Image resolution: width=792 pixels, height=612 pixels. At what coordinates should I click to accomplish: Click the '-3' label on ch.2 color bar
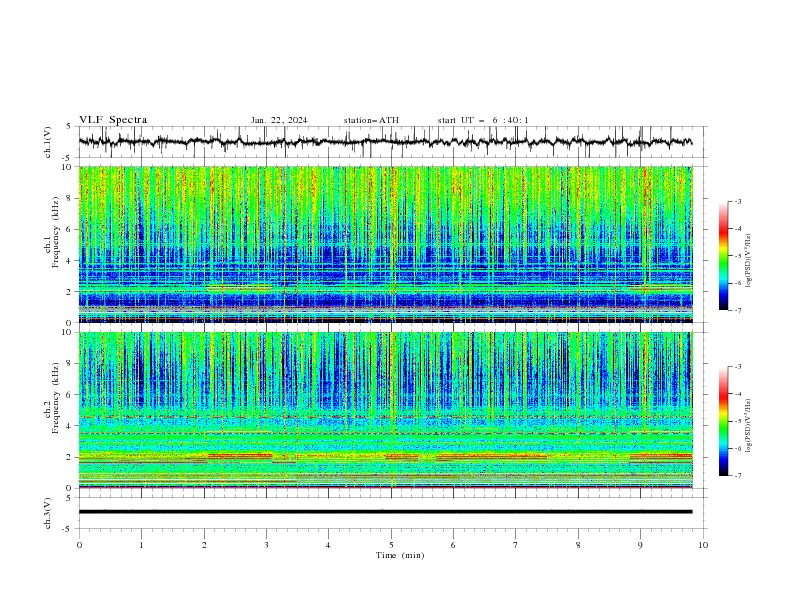point(738,367)
